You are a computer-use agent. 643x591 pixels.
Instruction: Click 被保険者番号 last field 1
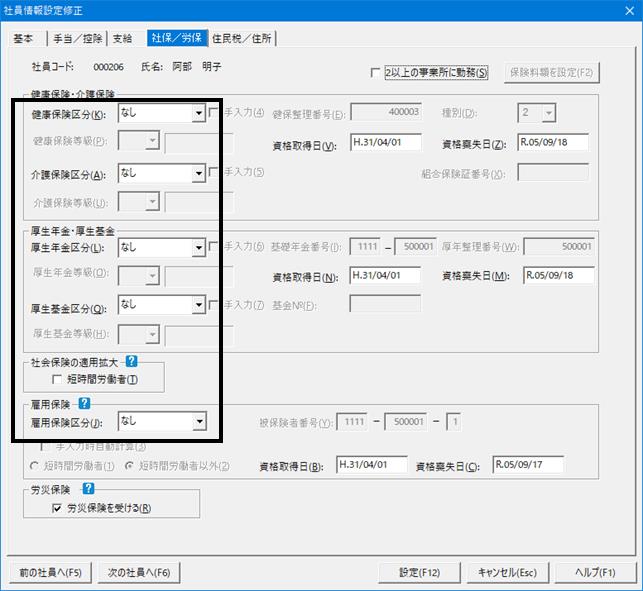453,422
